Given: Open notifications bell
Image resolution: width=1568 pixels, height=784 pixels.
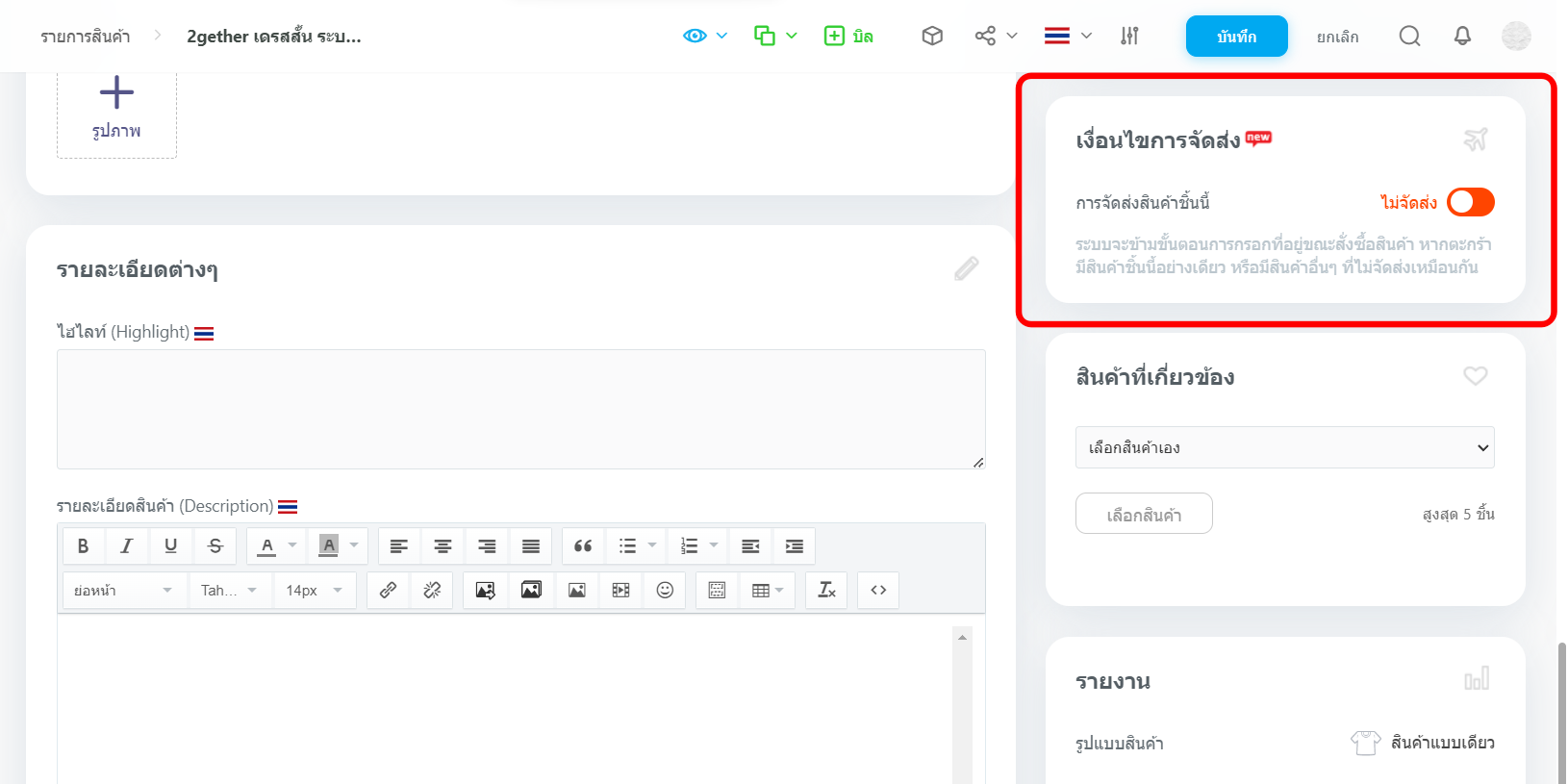Looking at the screenshot, I should (x=1462, y=36).
